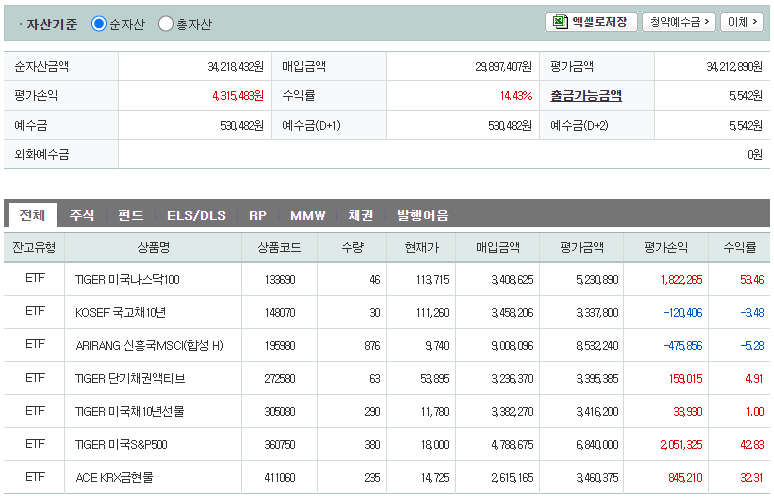Open the 청약예수금 button
The height and width of the screenshot is (497, 774).
[x=679, y=22]
